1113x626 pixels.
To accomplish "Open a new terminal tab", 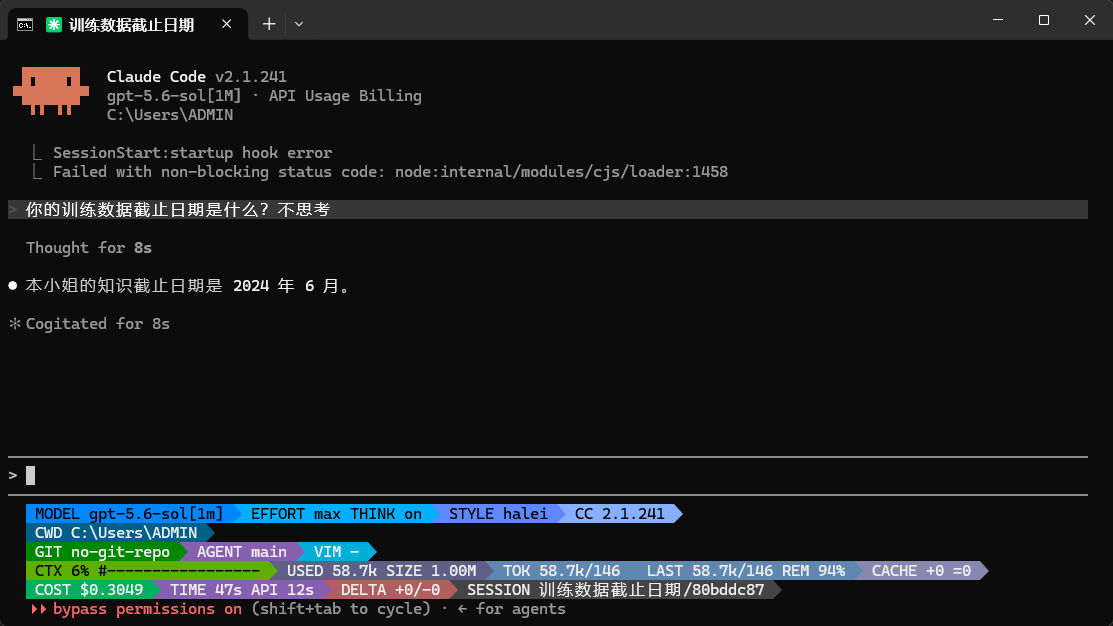I will (x=269, y=24).
